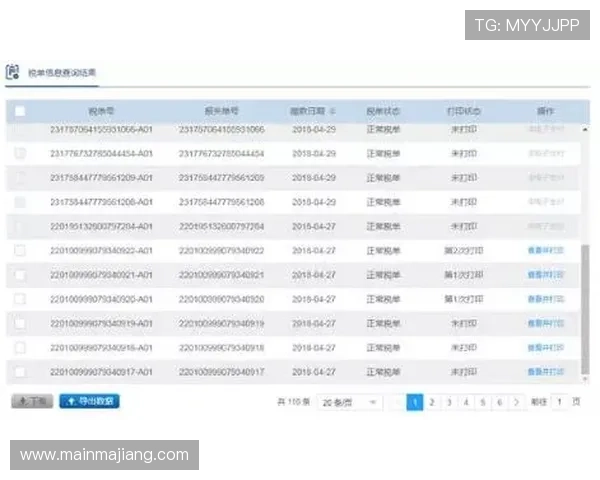Image resolution: width=600 pixels, height=480 pixels.
Task: Check the row for bill 231758447779561208-A01
Action: (x=20, y=202)
